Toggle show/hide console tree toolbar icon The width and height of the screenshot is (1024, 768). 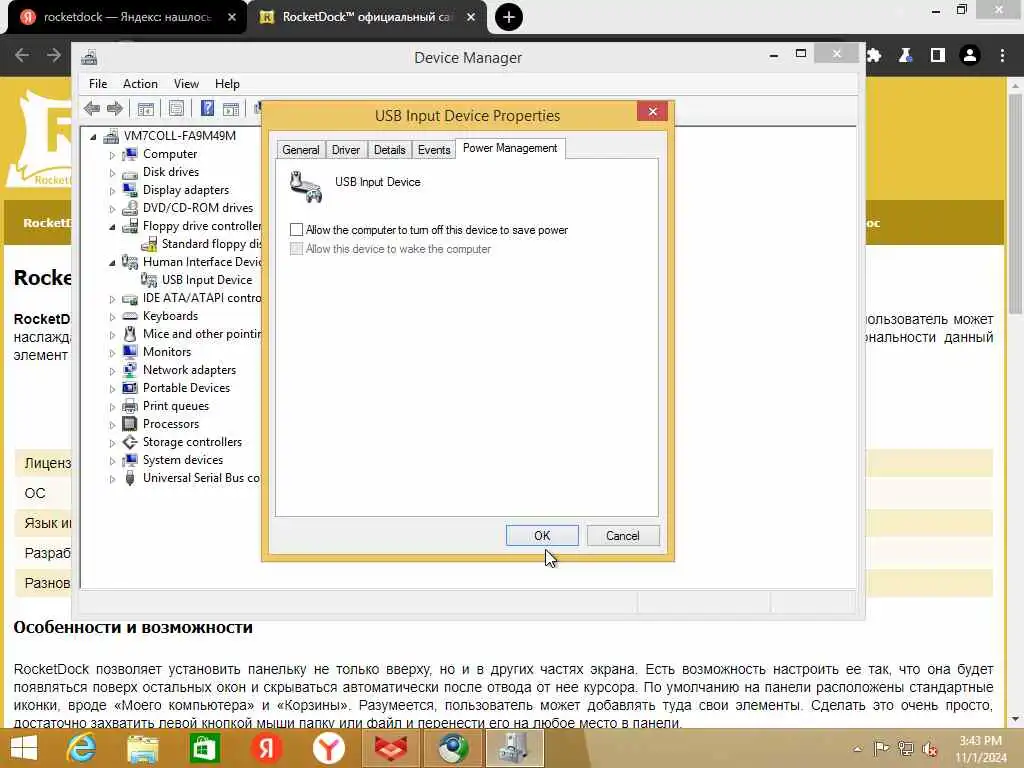click(146, 108)
